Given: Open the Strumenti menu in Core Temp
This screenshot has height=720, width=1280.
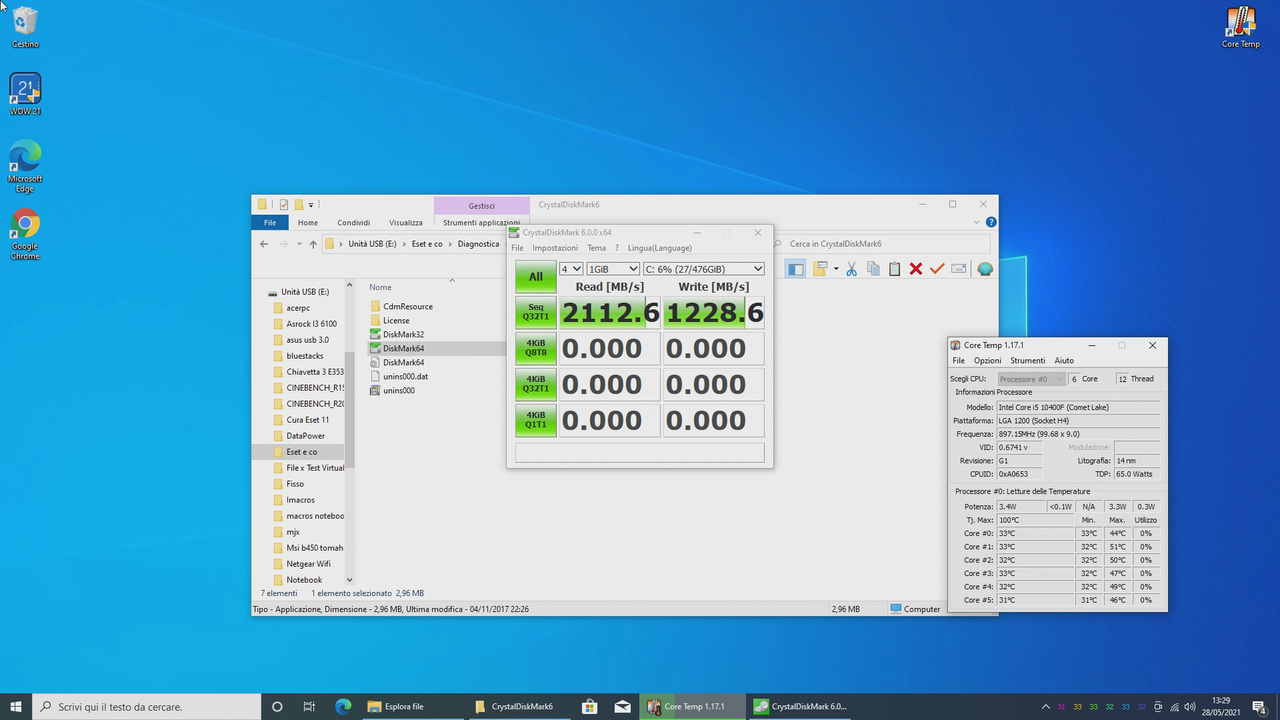Looking at the screenshot, I should point(1028,360).
